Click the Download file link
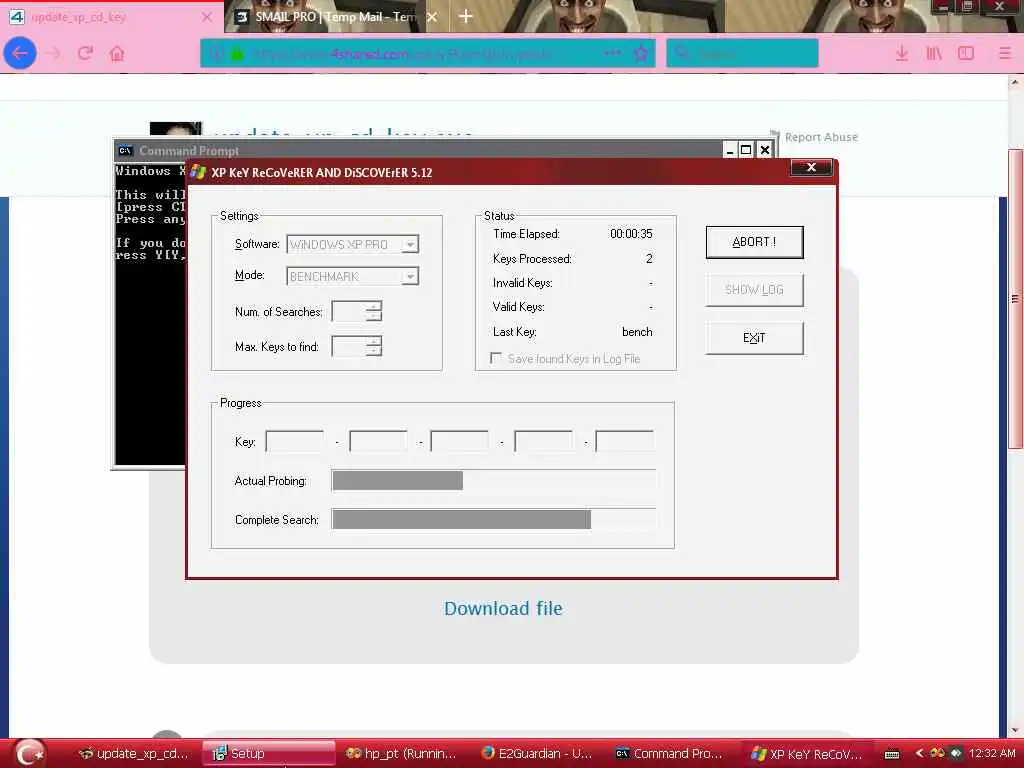This screenshot has height=768, width=1024. [503, 608]
